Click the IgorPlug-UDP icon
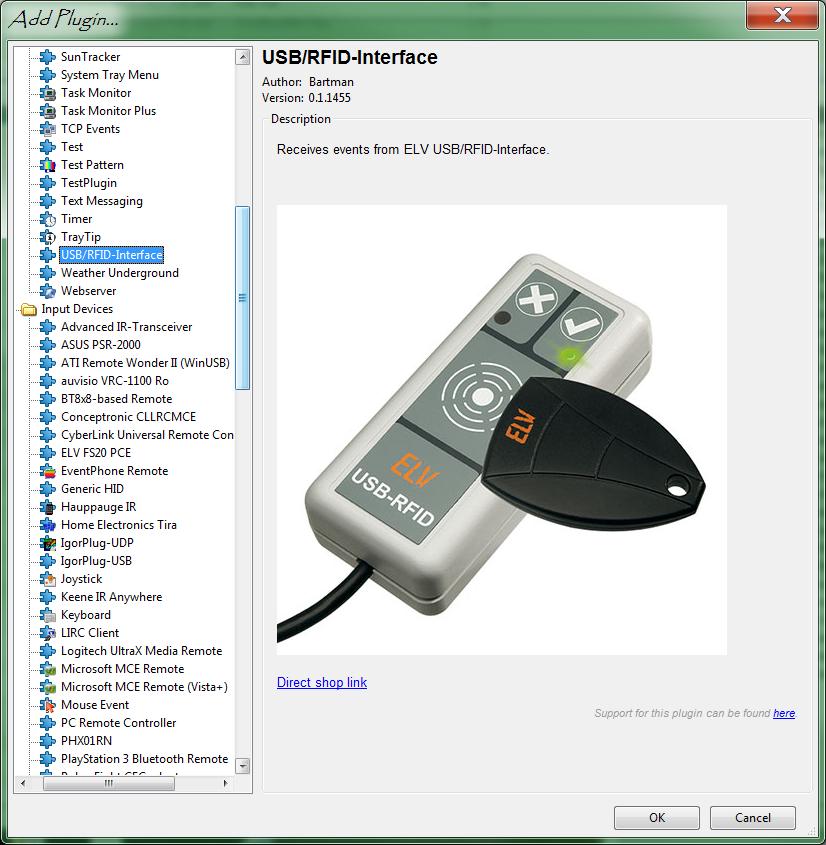The height and width of the screenshot is (845, 826). coord(48,543)
